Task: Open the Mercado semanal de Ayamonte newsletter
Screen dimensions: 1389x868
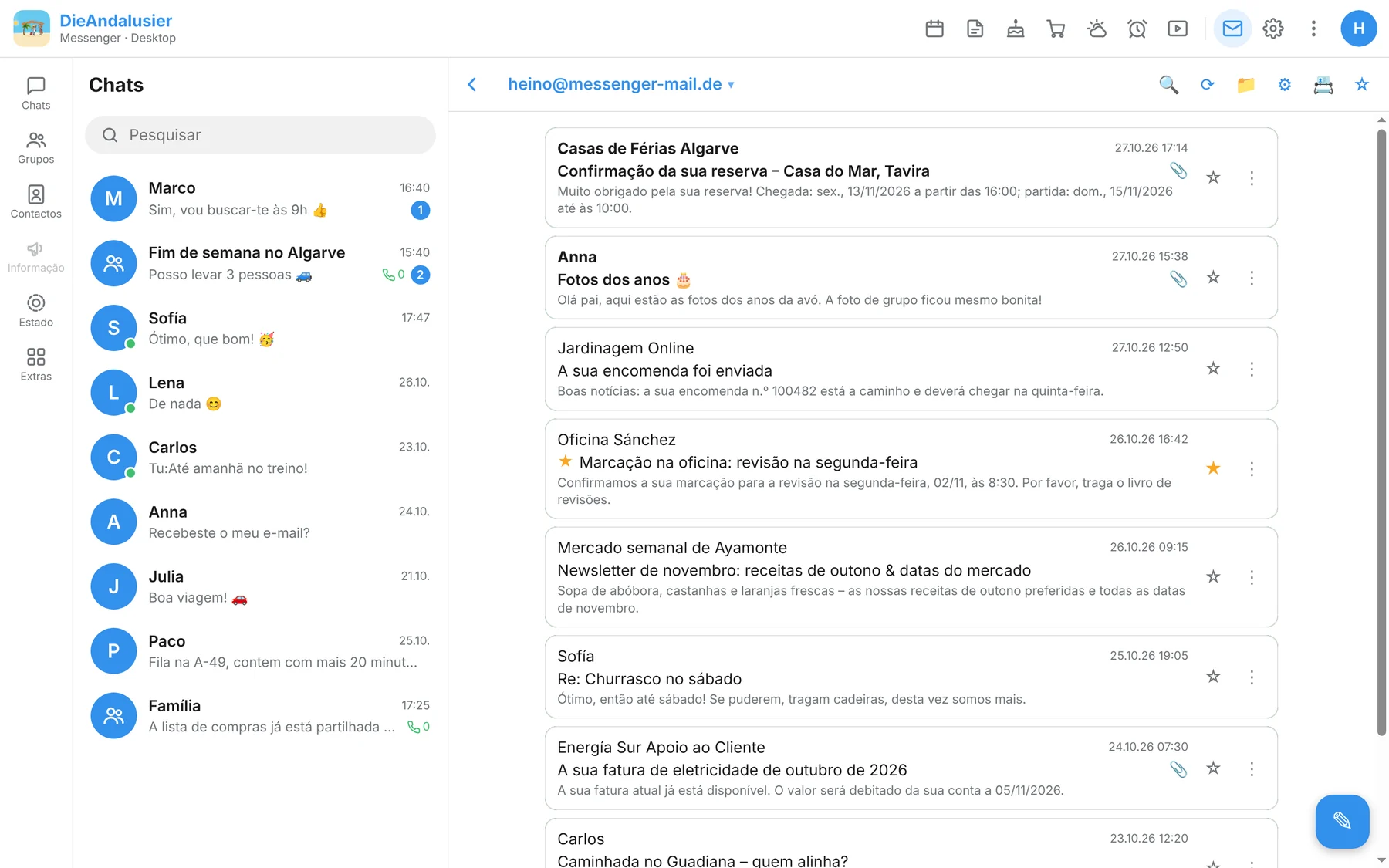Action: (x=911, y=577)
